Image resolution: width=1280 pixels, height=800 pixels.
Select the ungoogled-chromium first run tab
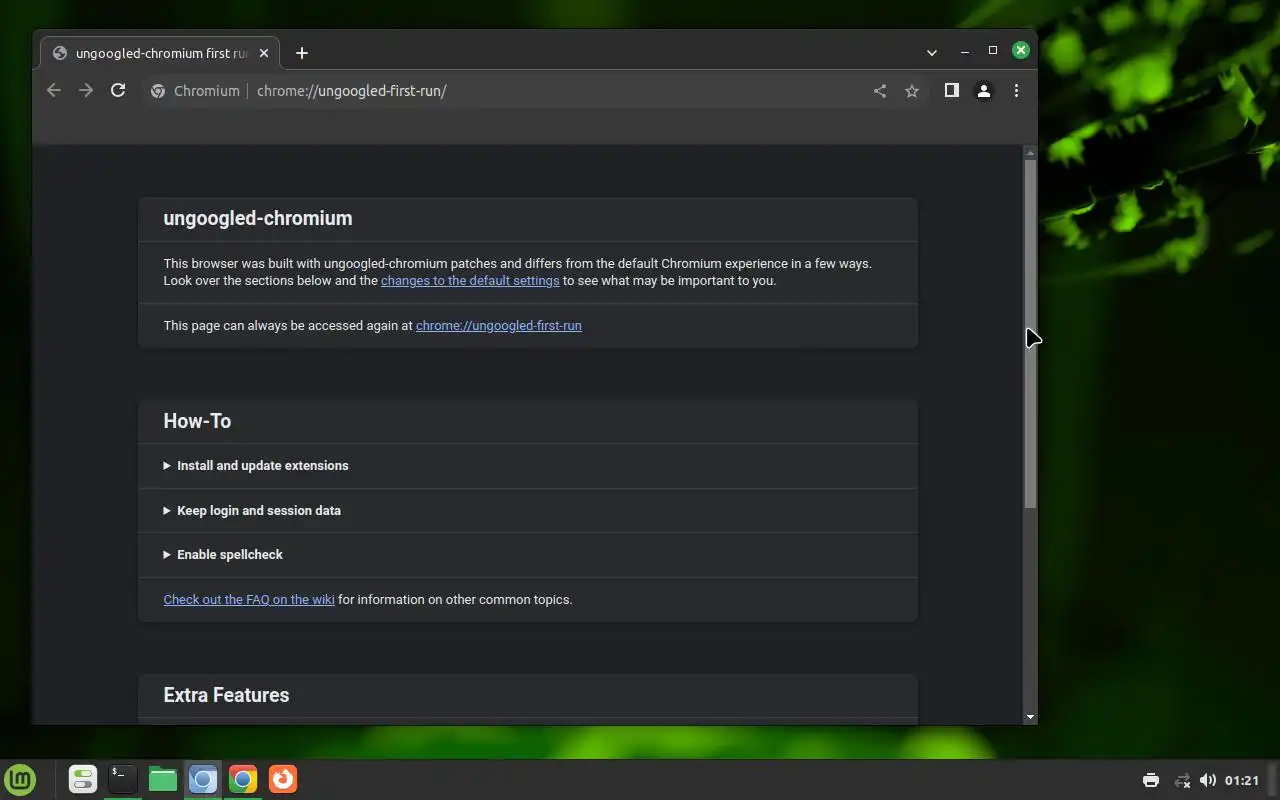pyautogui.click(x=160, y=53)
